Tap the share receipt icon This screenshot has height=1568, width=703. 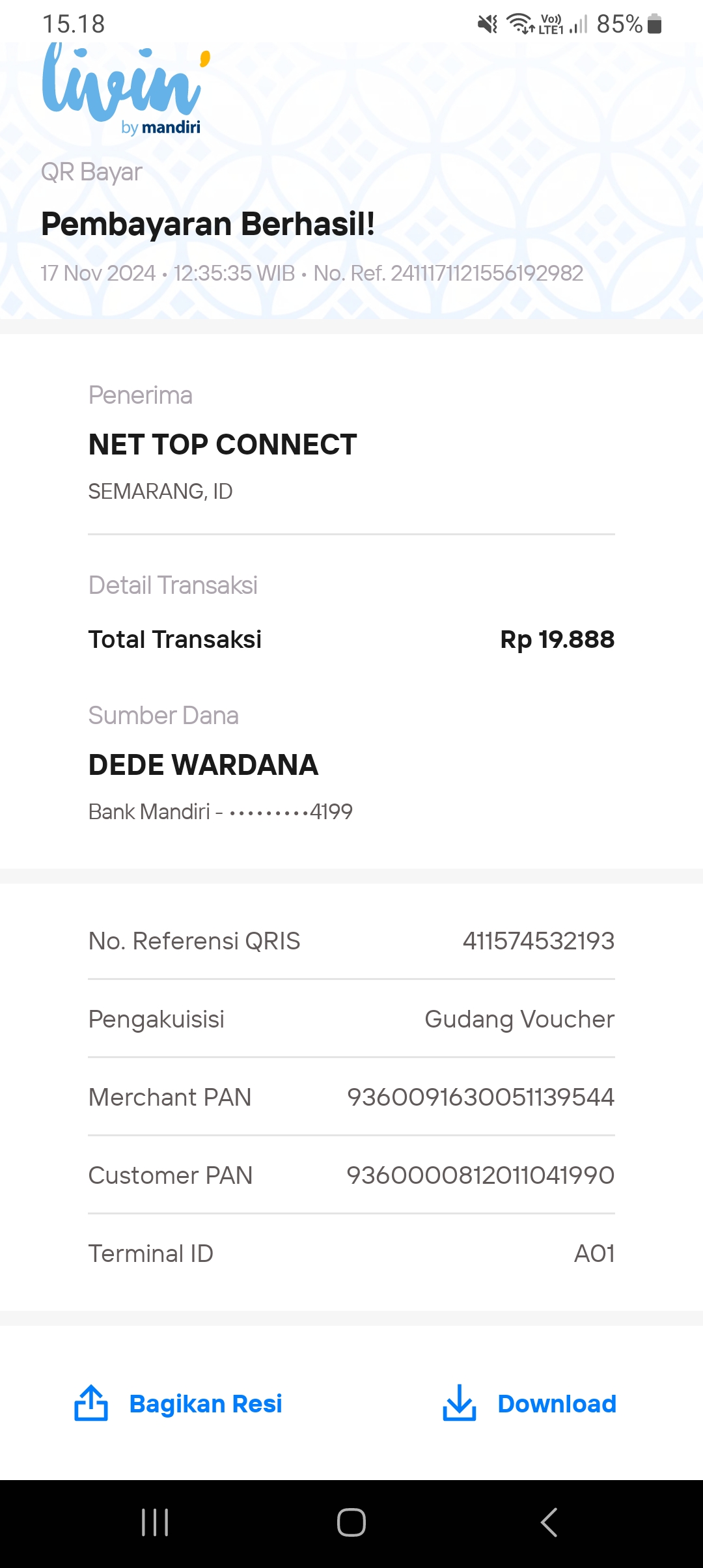coord(91,1403)
